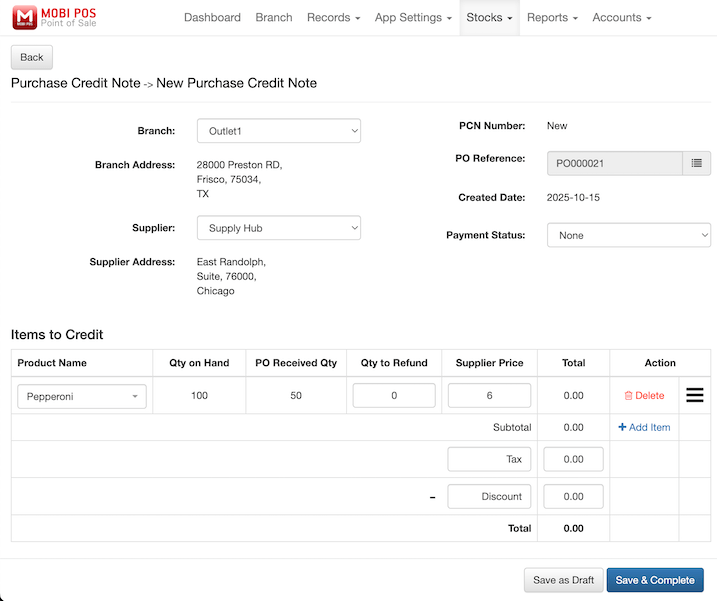Image resolution: width=717 pixels, height=601 pixels.
Task: Open the PO Reference list icon
Action: 696,163
